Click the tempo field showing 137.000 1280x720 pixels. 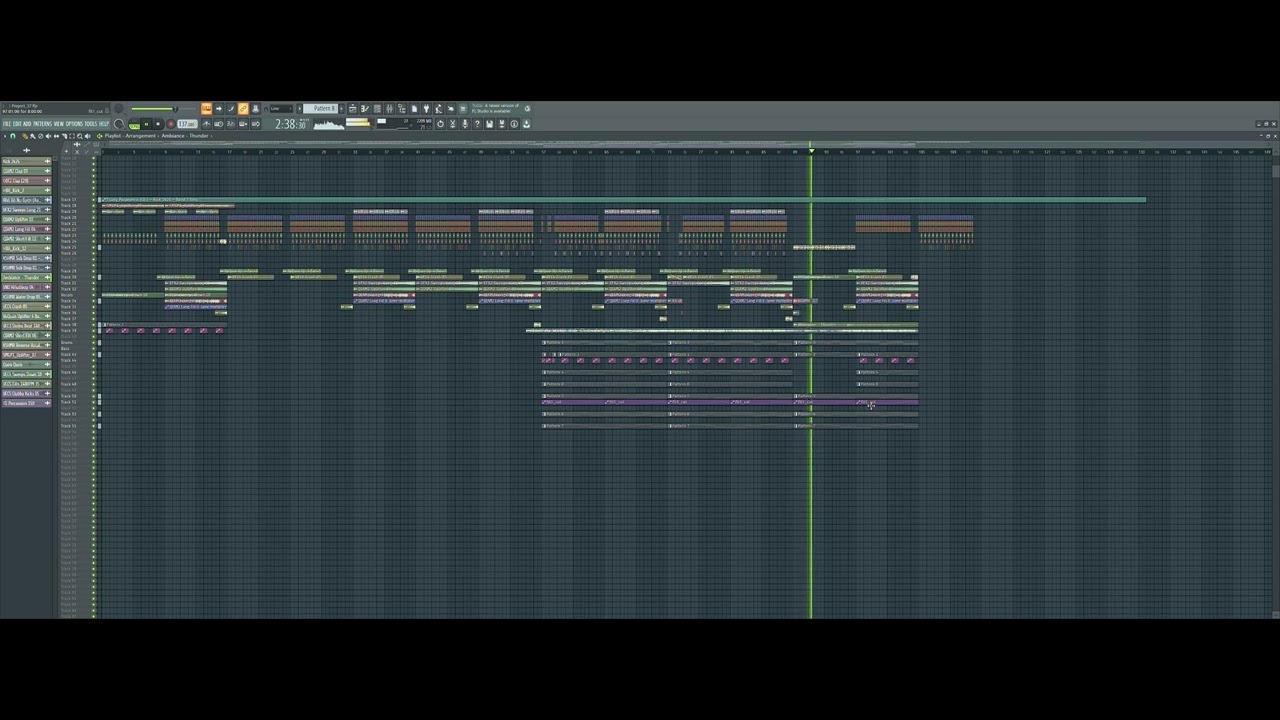pos(186,124)
